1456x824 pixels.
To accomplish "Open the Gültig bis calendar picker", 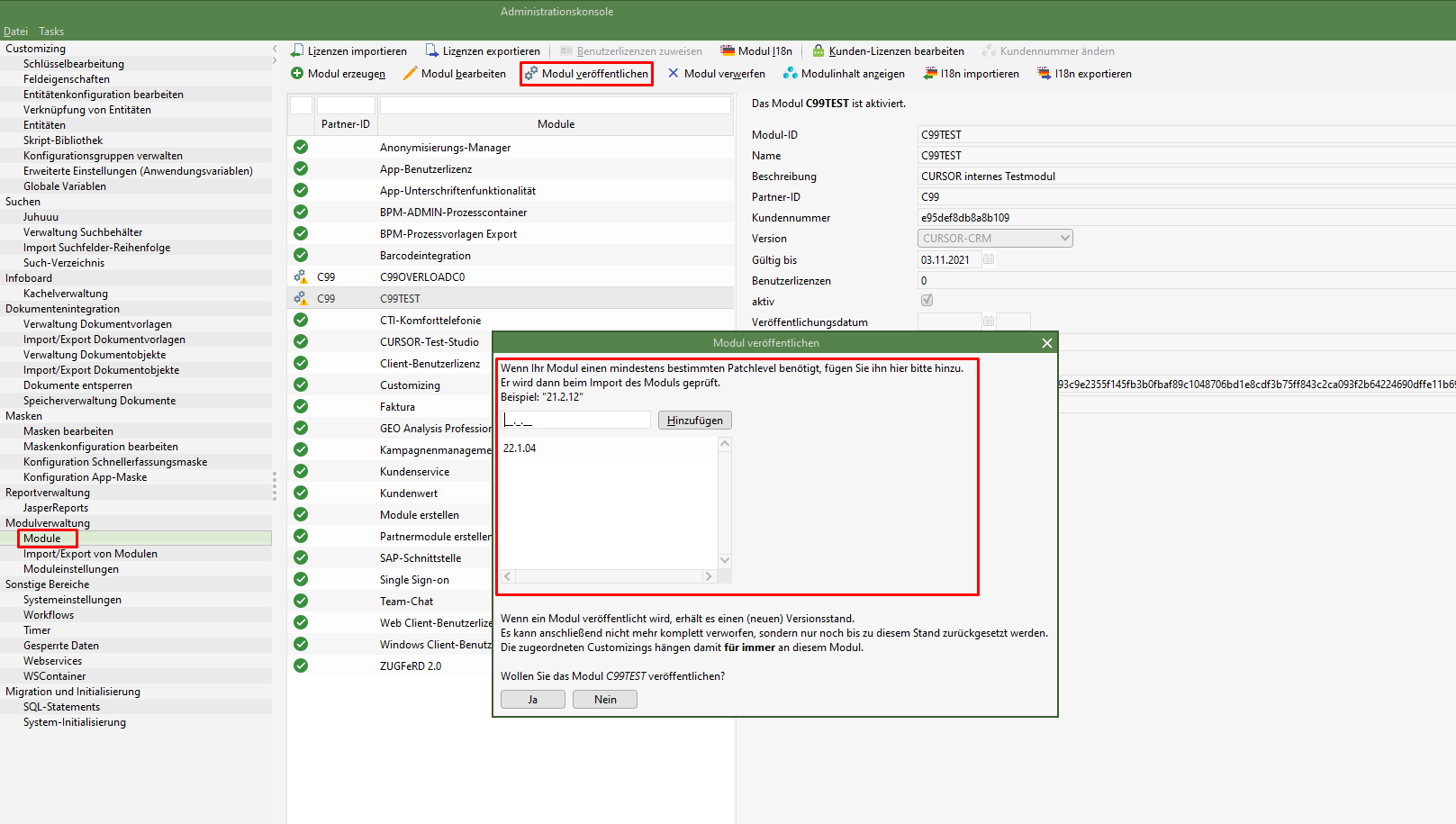I will pyautogui.click(x=988, y=259).
